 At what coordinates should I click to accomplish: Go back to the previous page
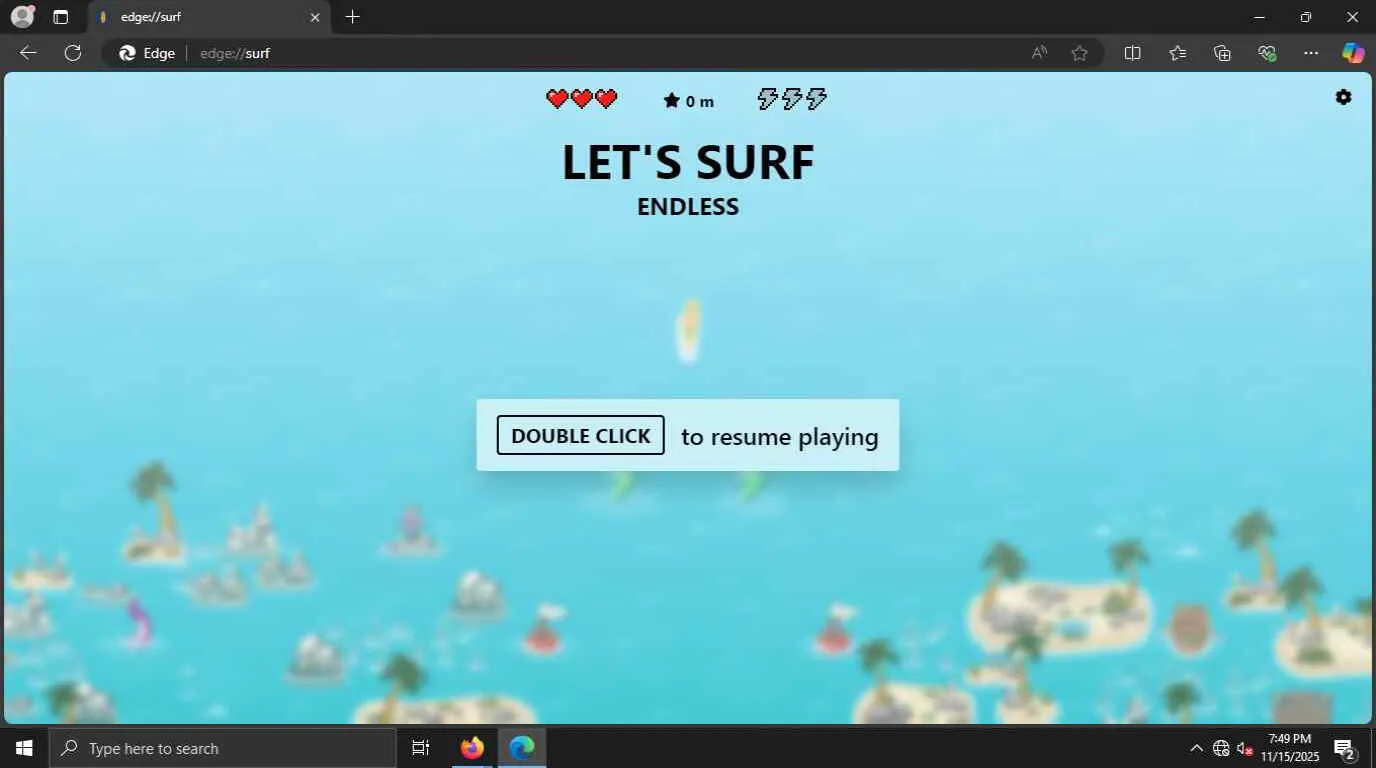[x=28, y=53]
